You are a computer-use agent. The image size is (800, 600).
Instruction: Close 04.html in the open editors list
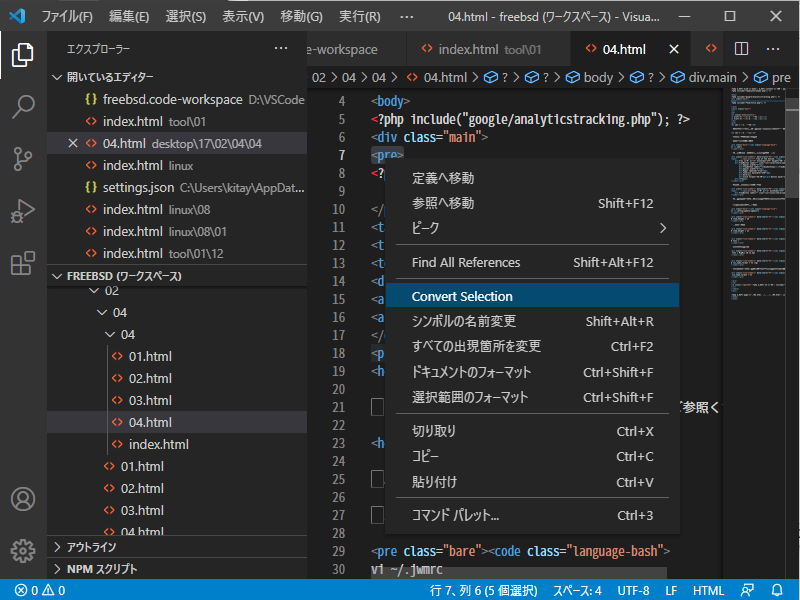(73, 143)
